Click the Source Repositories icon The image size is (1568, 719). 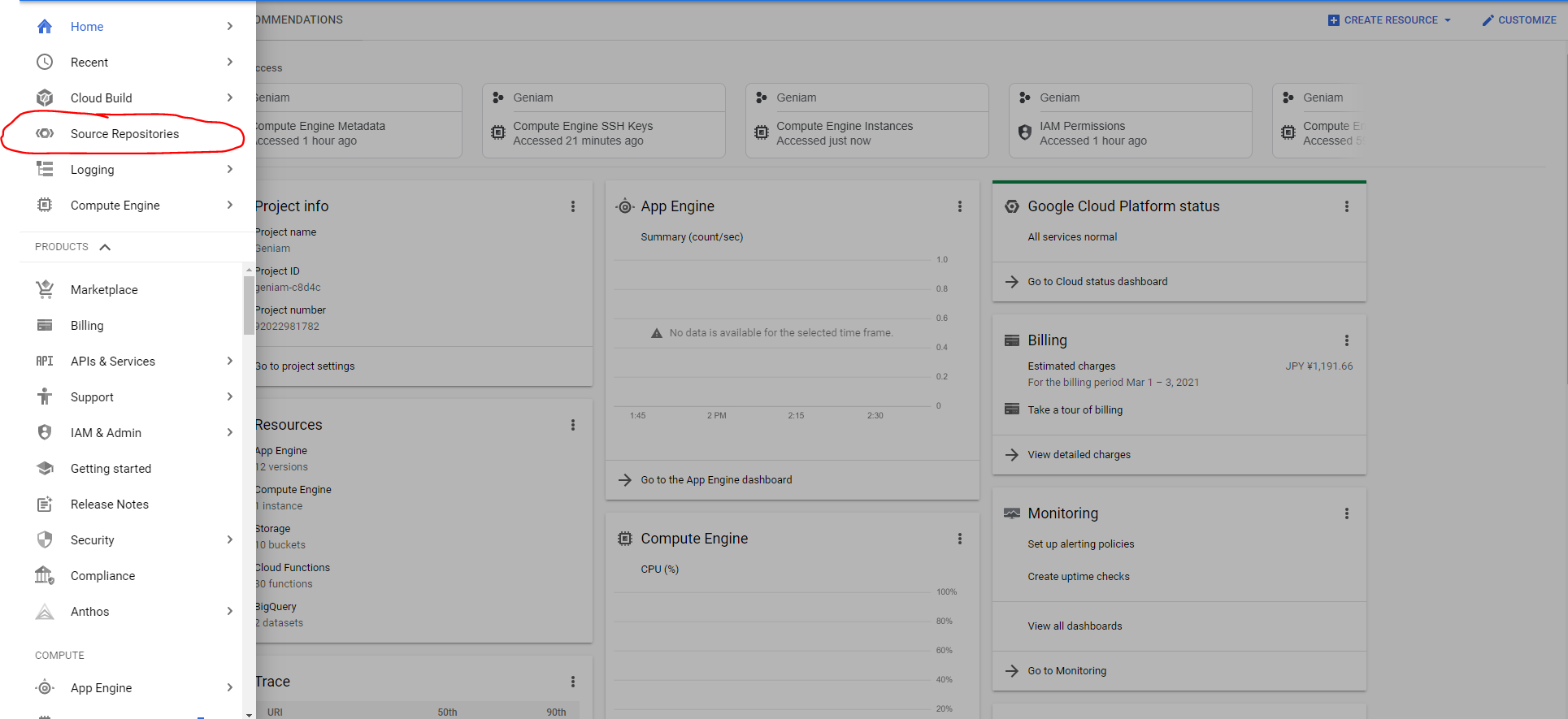(x=45, y=134)
